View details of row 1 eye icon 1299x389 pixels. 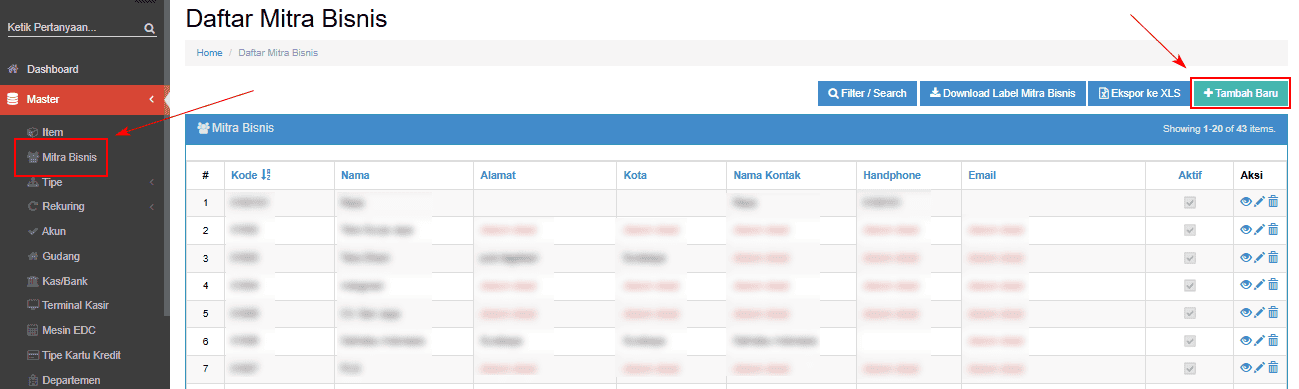[x=1246, y=202]
